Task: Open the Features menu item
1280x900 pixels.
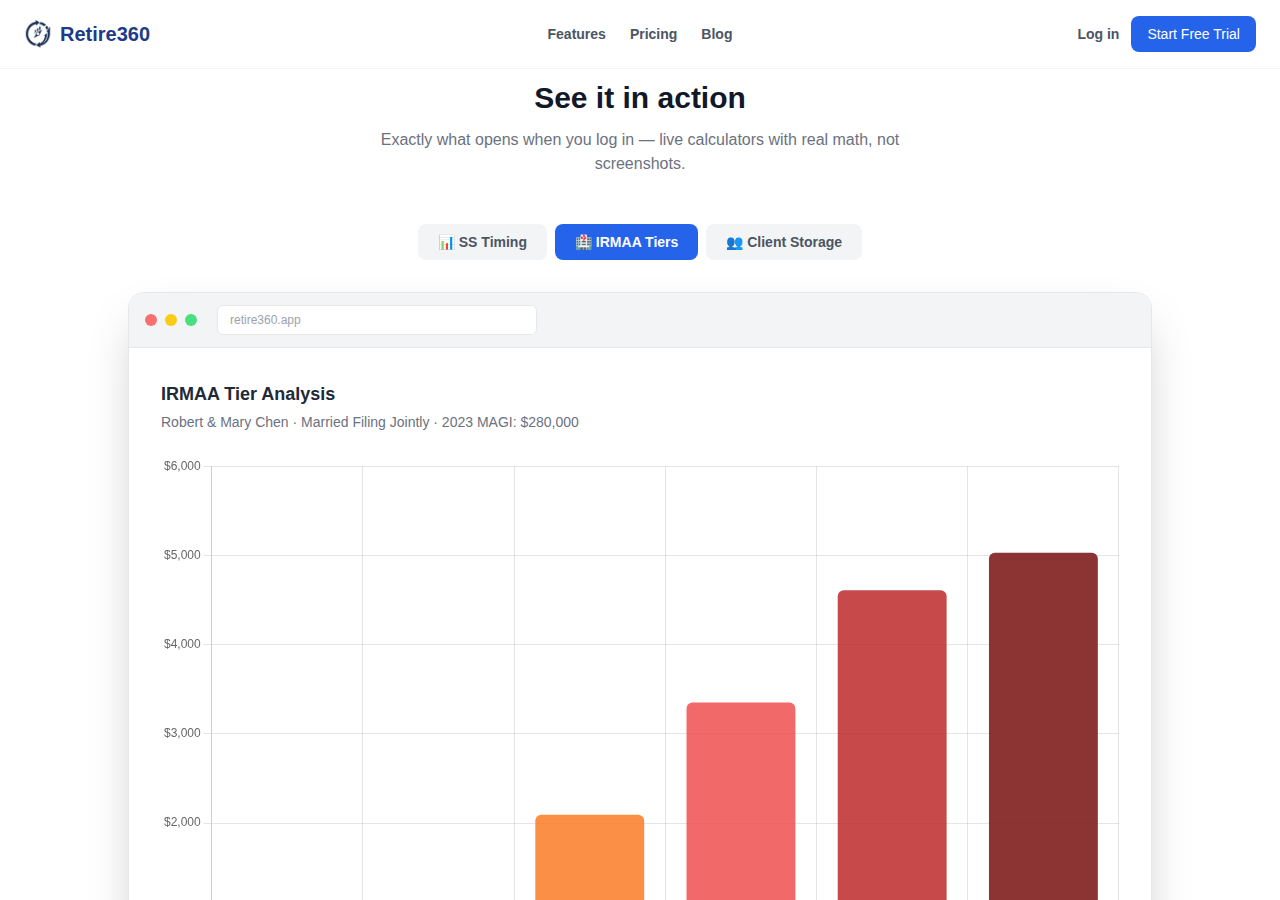Action: [576, 34]
